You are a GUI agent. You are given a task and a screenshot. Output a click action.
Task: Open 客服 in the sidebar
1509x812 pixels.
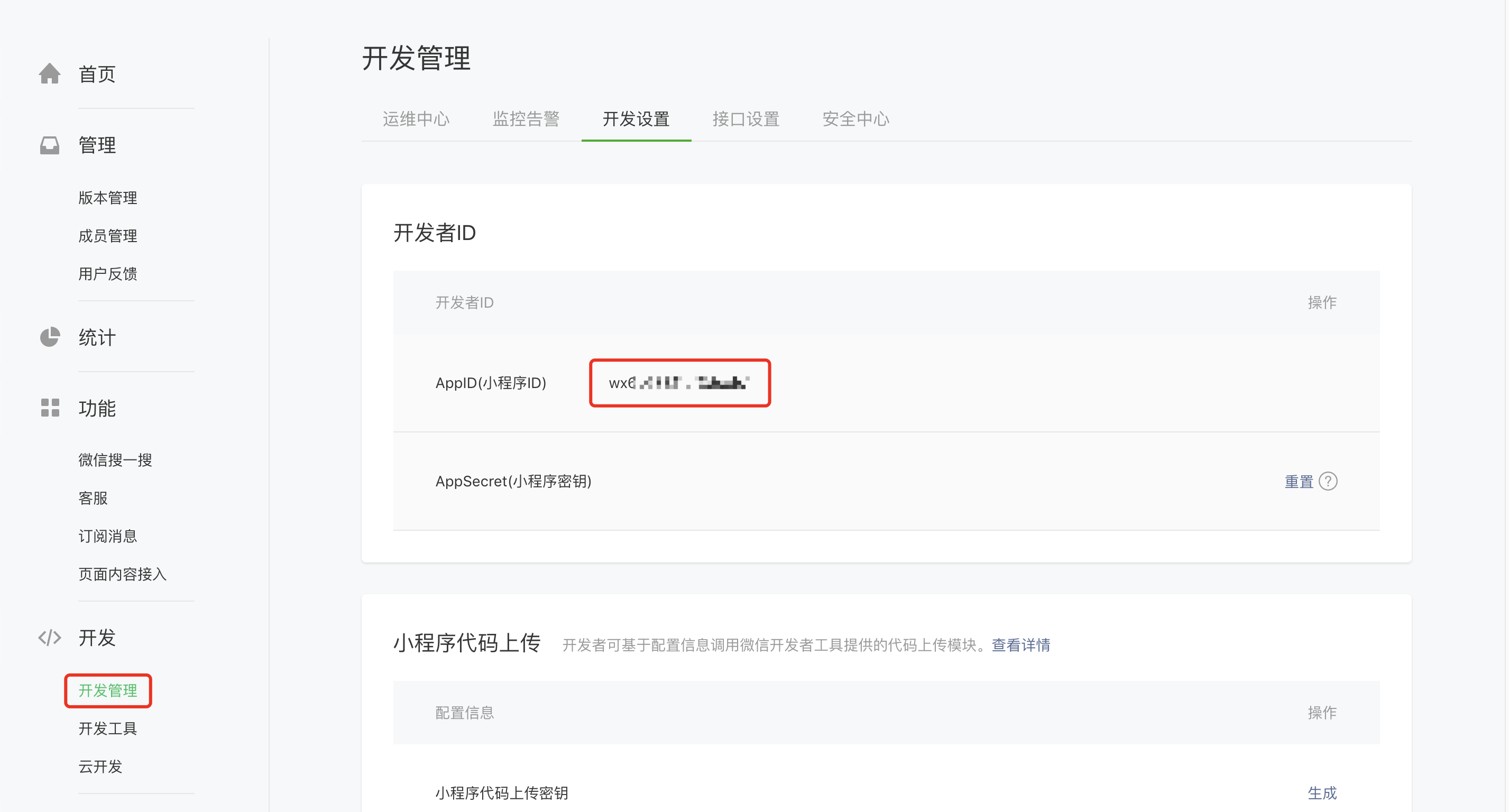[93, 498]
